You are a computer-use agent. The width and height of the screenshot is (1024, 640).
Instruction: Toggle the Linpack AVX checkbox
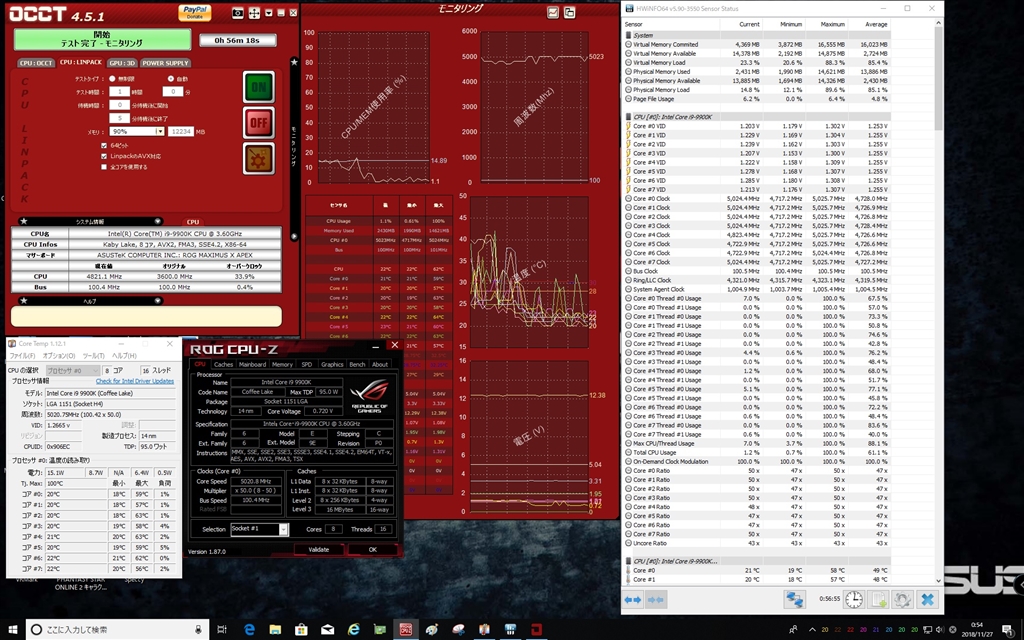click(x=104, y=156)
